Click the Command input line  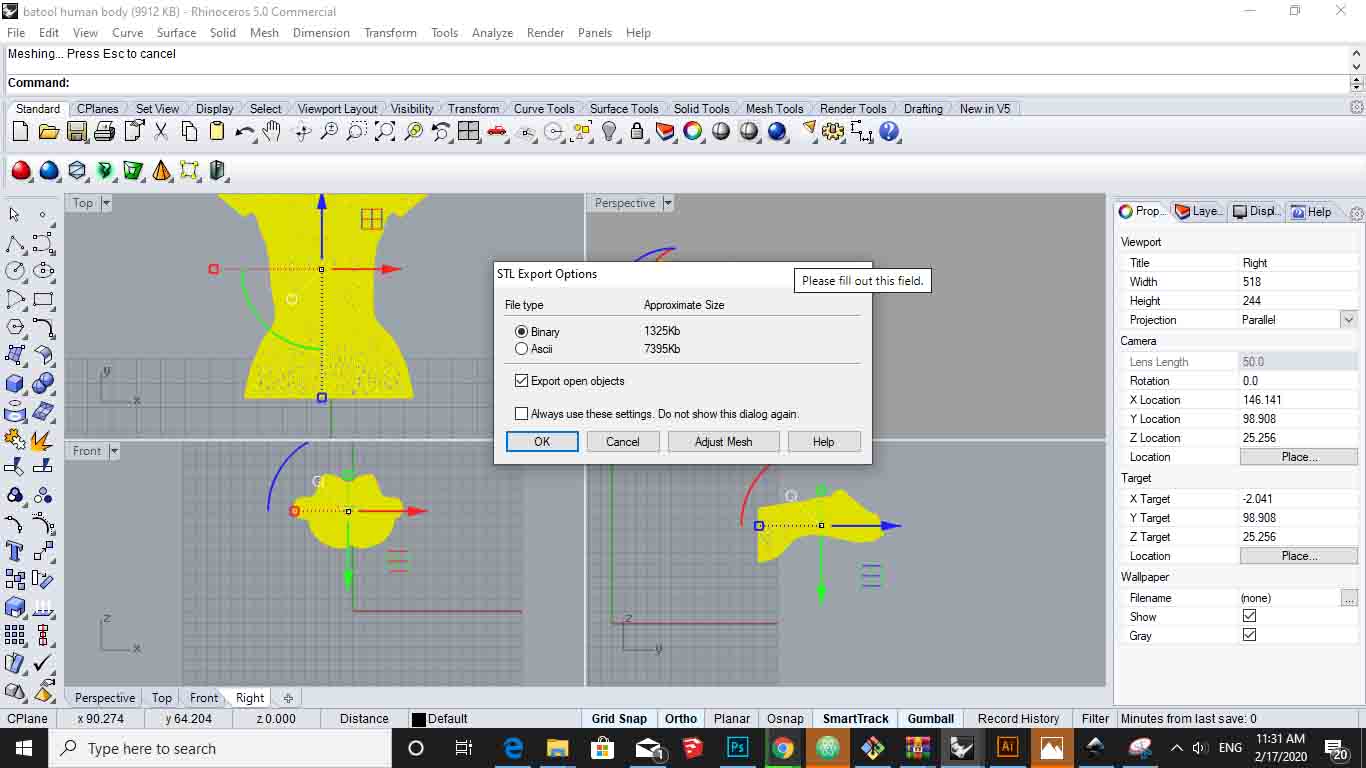tap(677, 83)
